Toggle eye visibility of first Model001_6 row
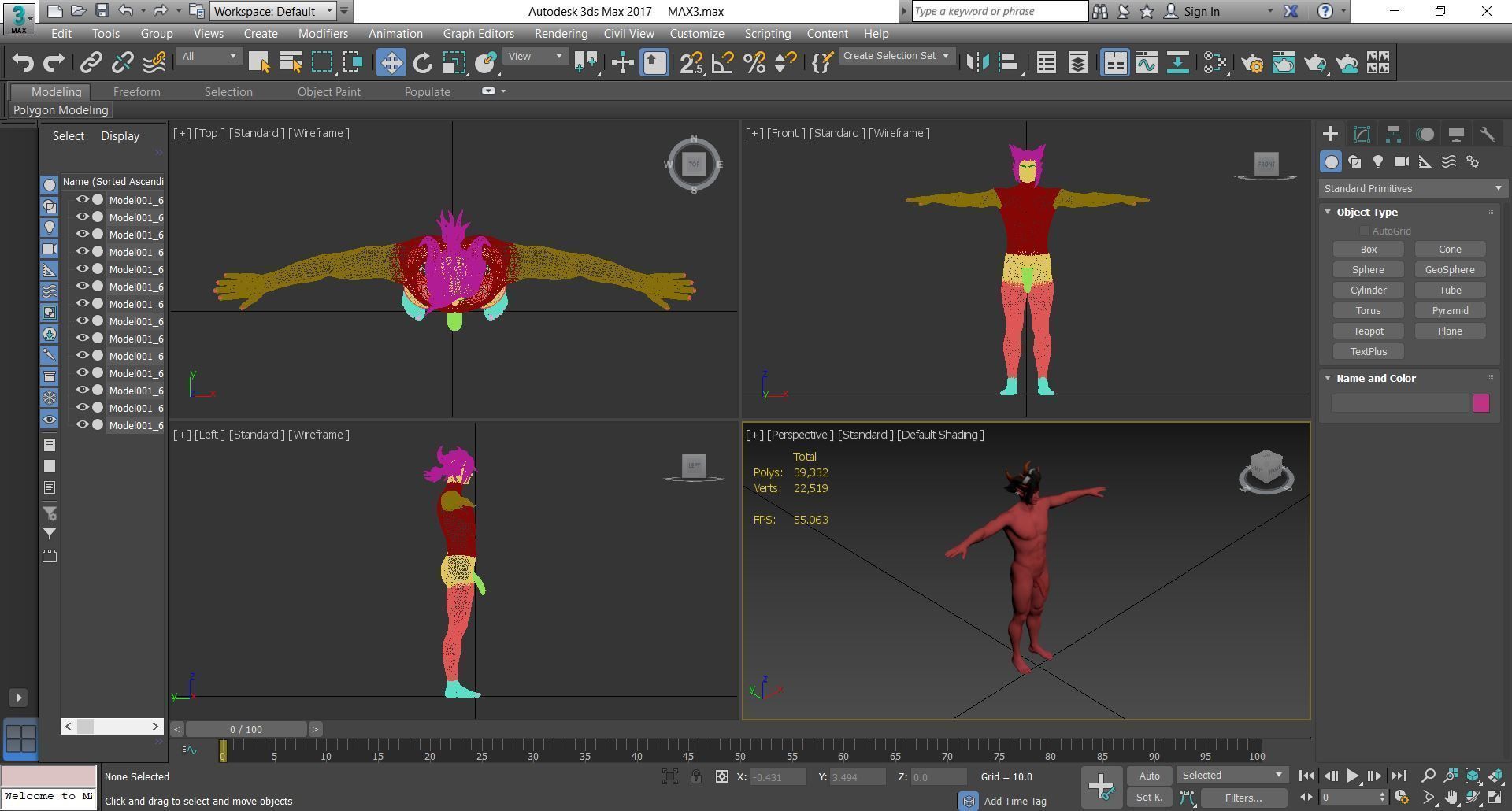1512x811 pixels. [x=82, y=200]
